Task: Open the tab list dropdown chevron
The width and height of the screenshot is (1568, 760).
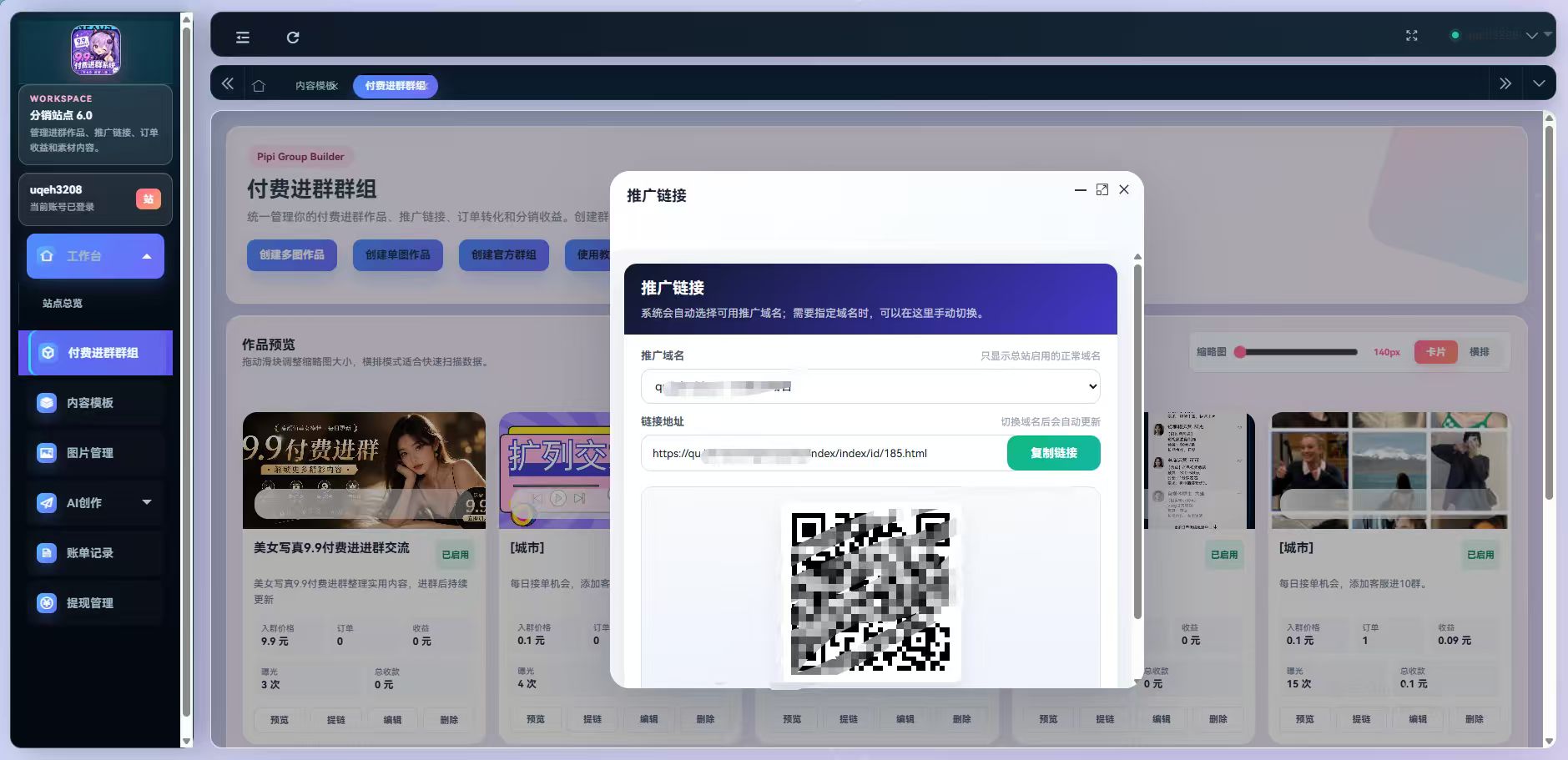Action: pyautogui.click(x=1539, y=83)
